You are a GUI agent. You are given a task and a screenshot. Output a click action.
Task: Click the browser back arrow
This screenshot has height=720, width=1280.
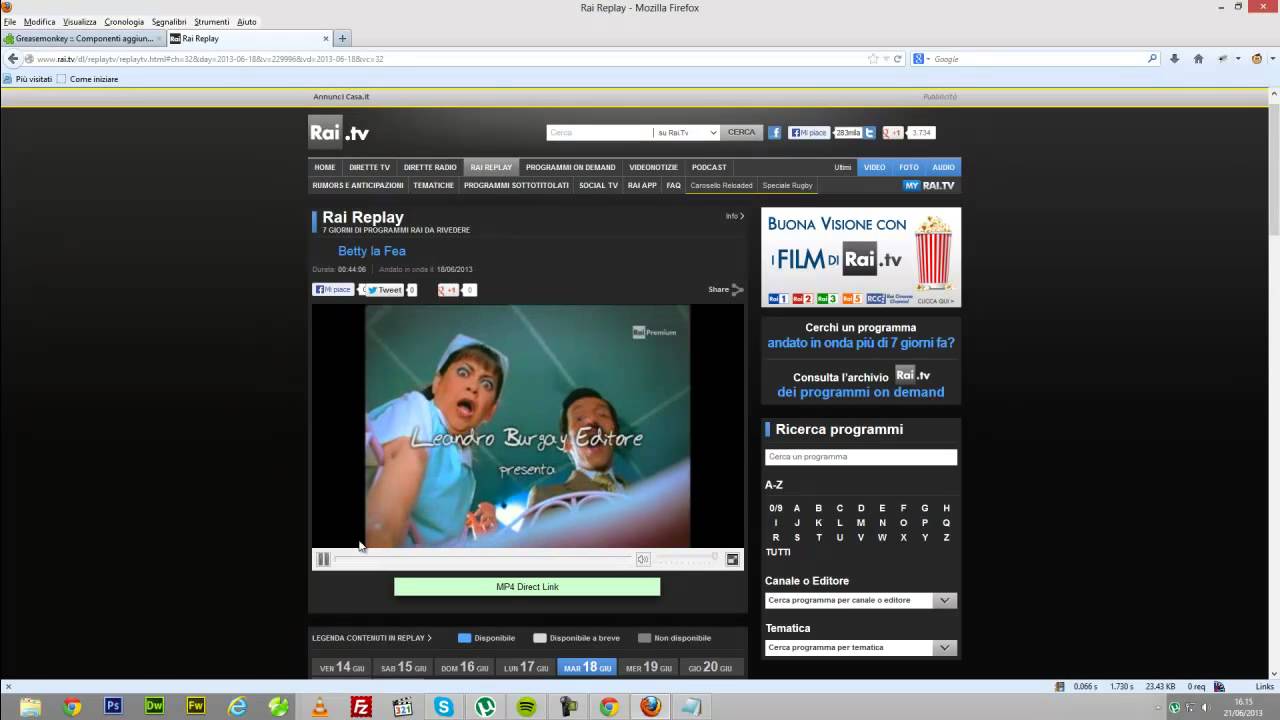tap(13, 59)
